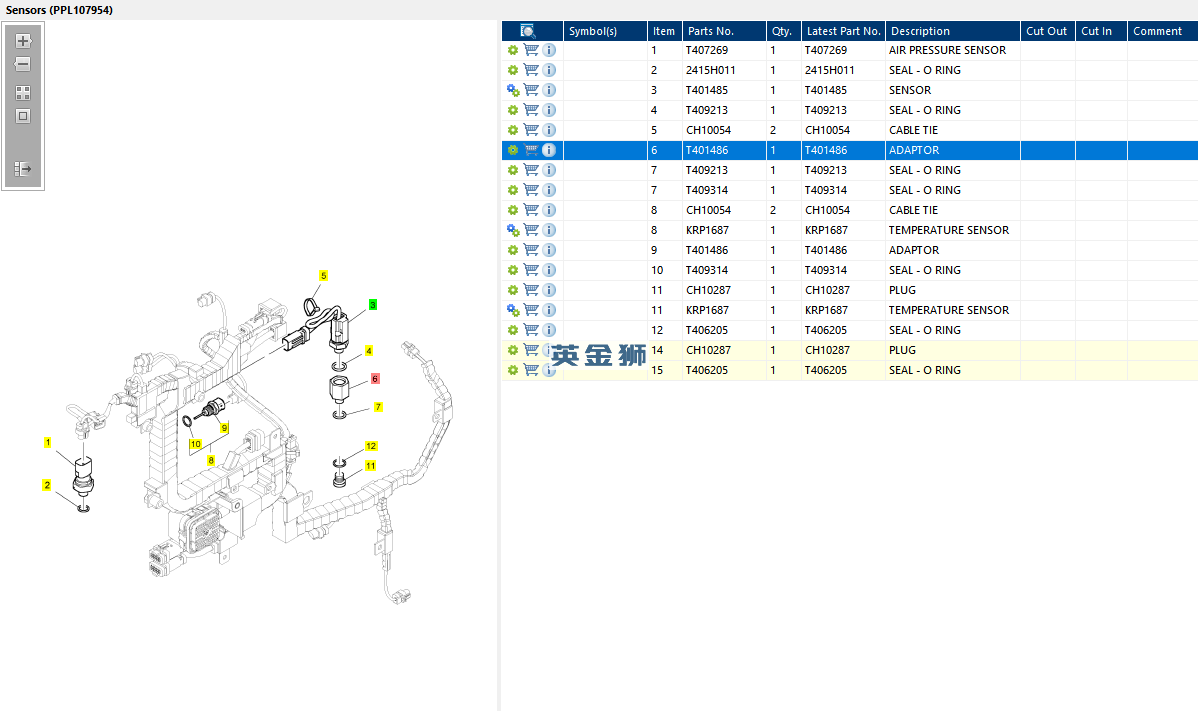Click the single-square fit view icon

(x=23, y=116)
